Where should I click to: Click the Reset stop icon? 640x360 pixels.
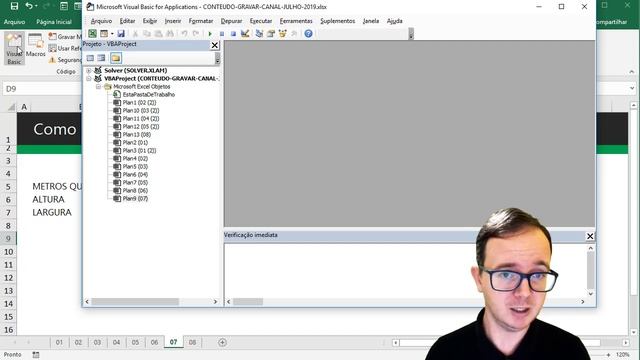coord(233,34)
